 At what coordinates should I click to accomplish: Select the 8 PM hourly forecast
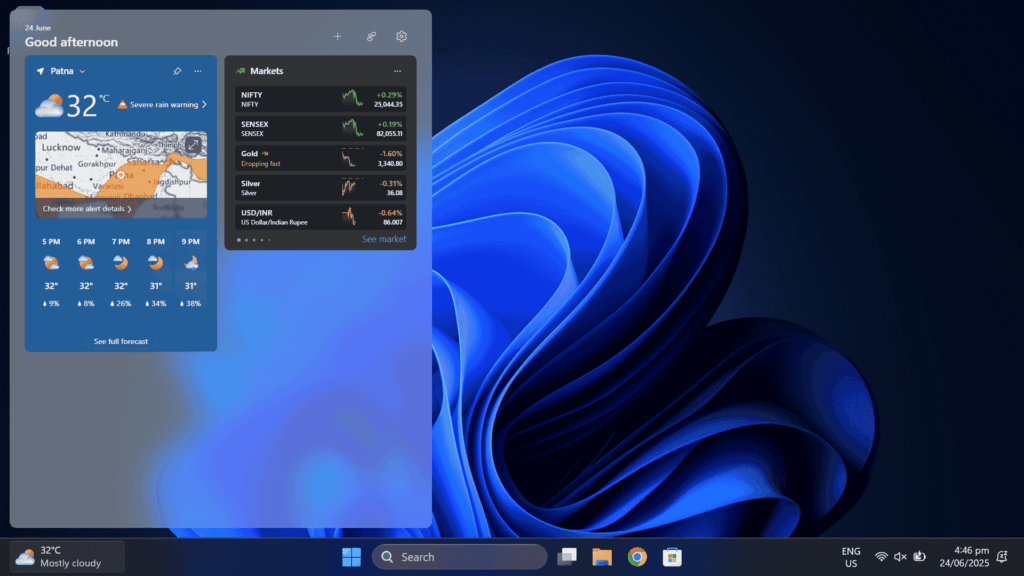point(155,272)
